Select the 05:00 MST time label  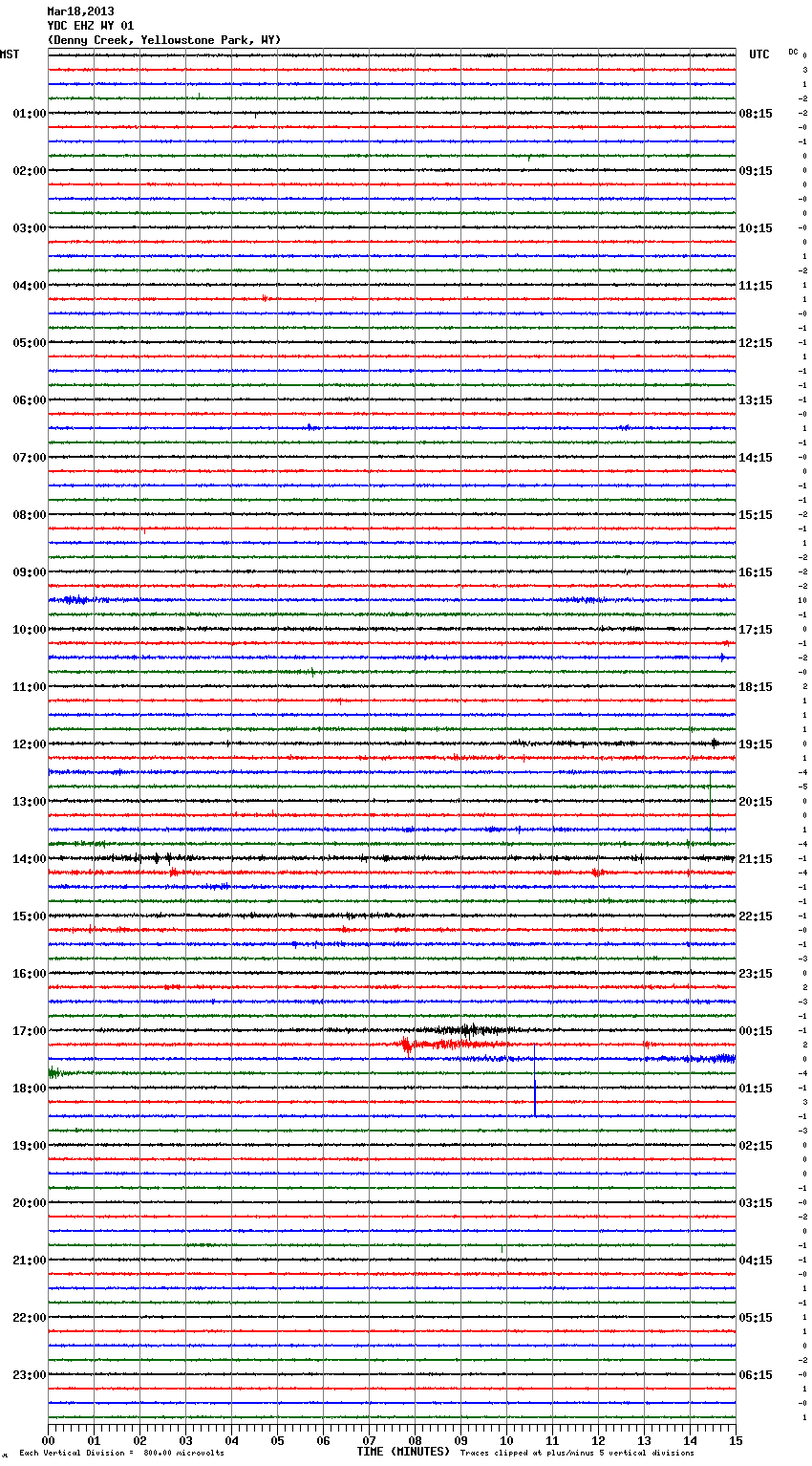pos(30,343)
